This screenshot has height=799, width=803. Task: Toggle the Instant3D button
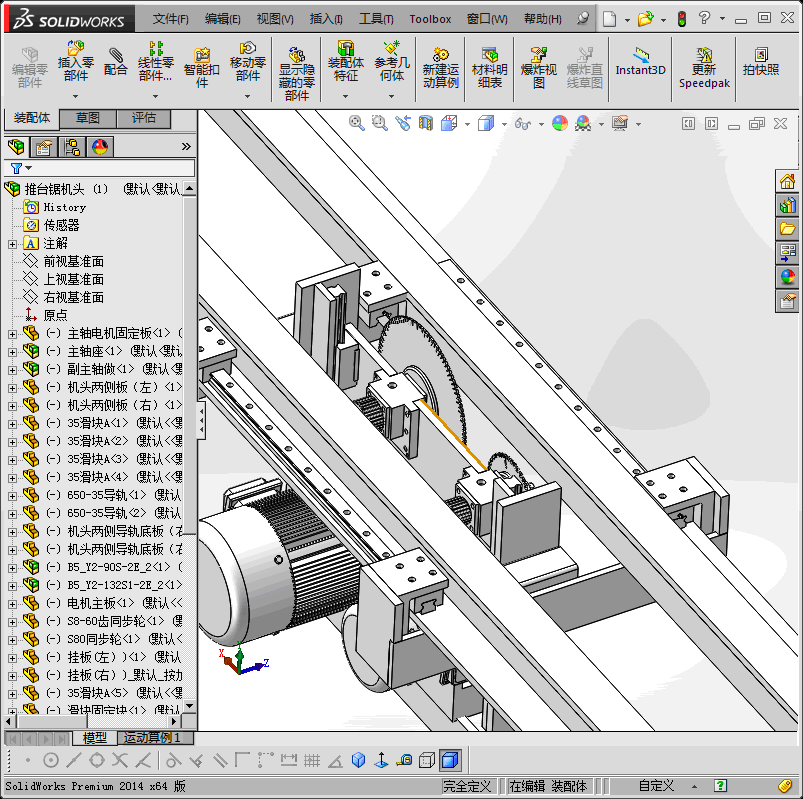[640, 62]
